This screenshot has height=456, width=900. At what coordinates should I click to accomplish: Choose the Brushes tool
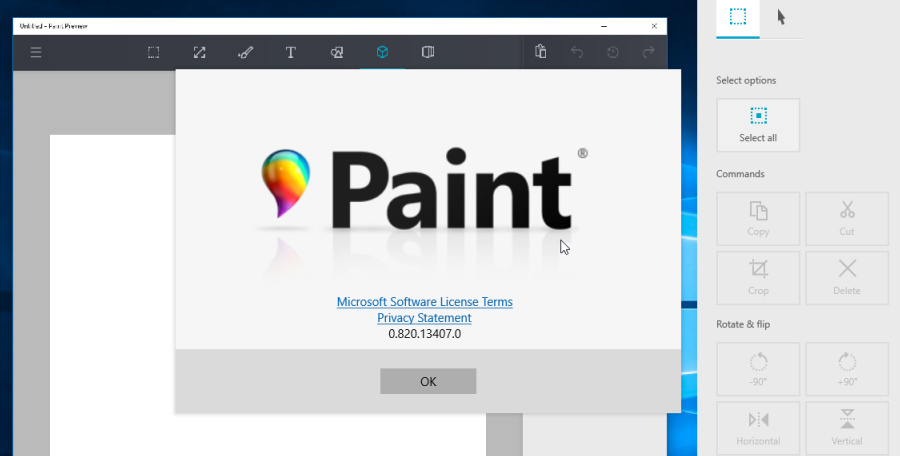coord(246,52)
